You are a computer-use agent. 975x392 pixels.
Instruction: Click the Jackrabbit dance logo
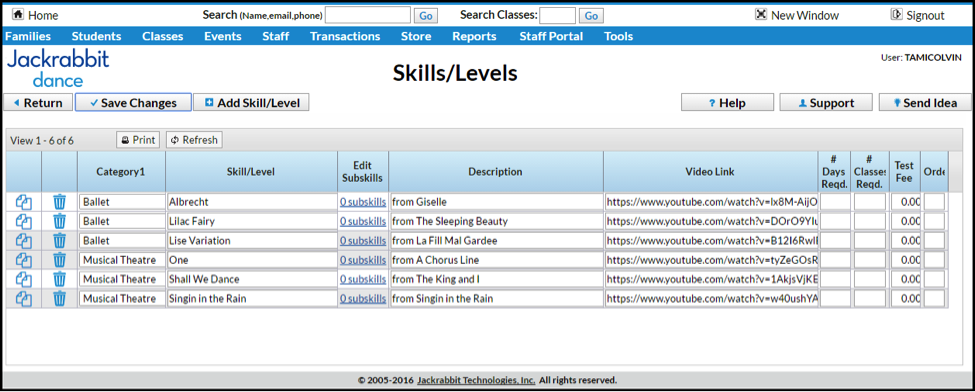pos(58,68)
